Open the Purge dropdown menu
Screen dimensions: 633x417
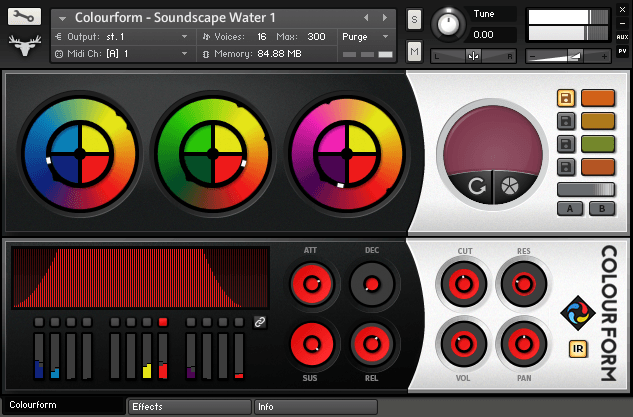366,36
